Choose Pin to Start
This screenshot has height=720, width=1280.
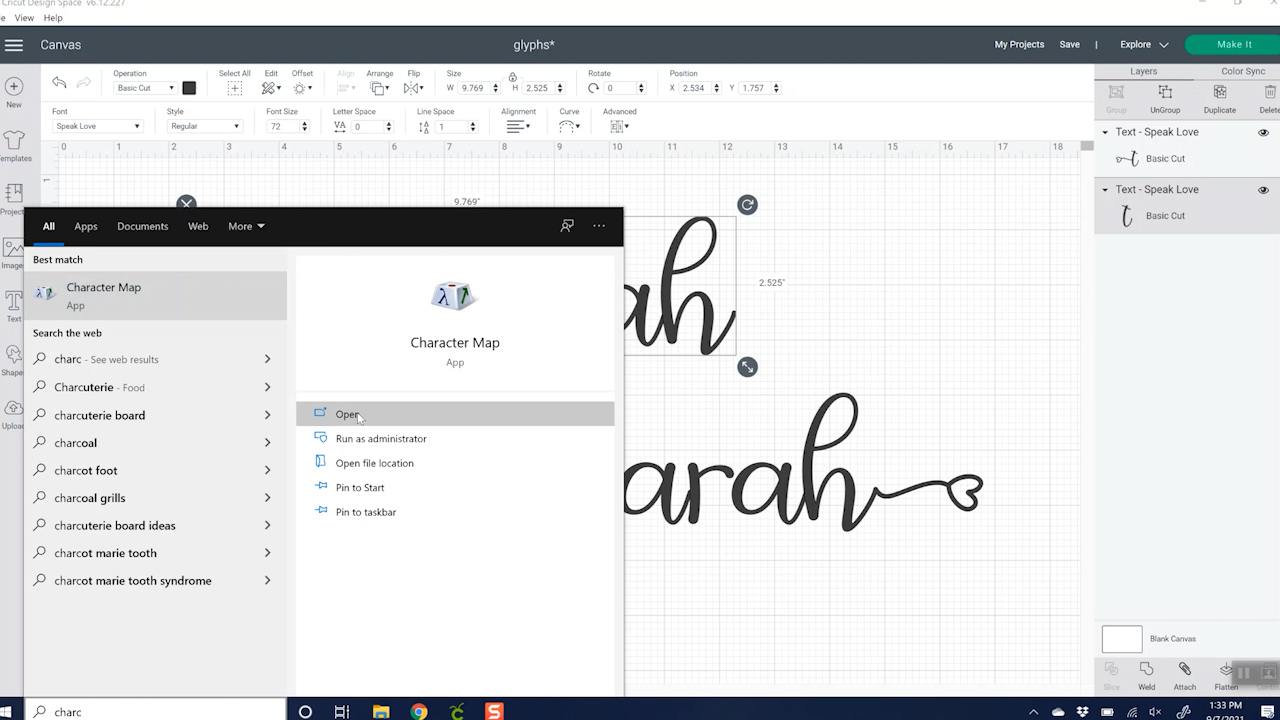(455, 487)
